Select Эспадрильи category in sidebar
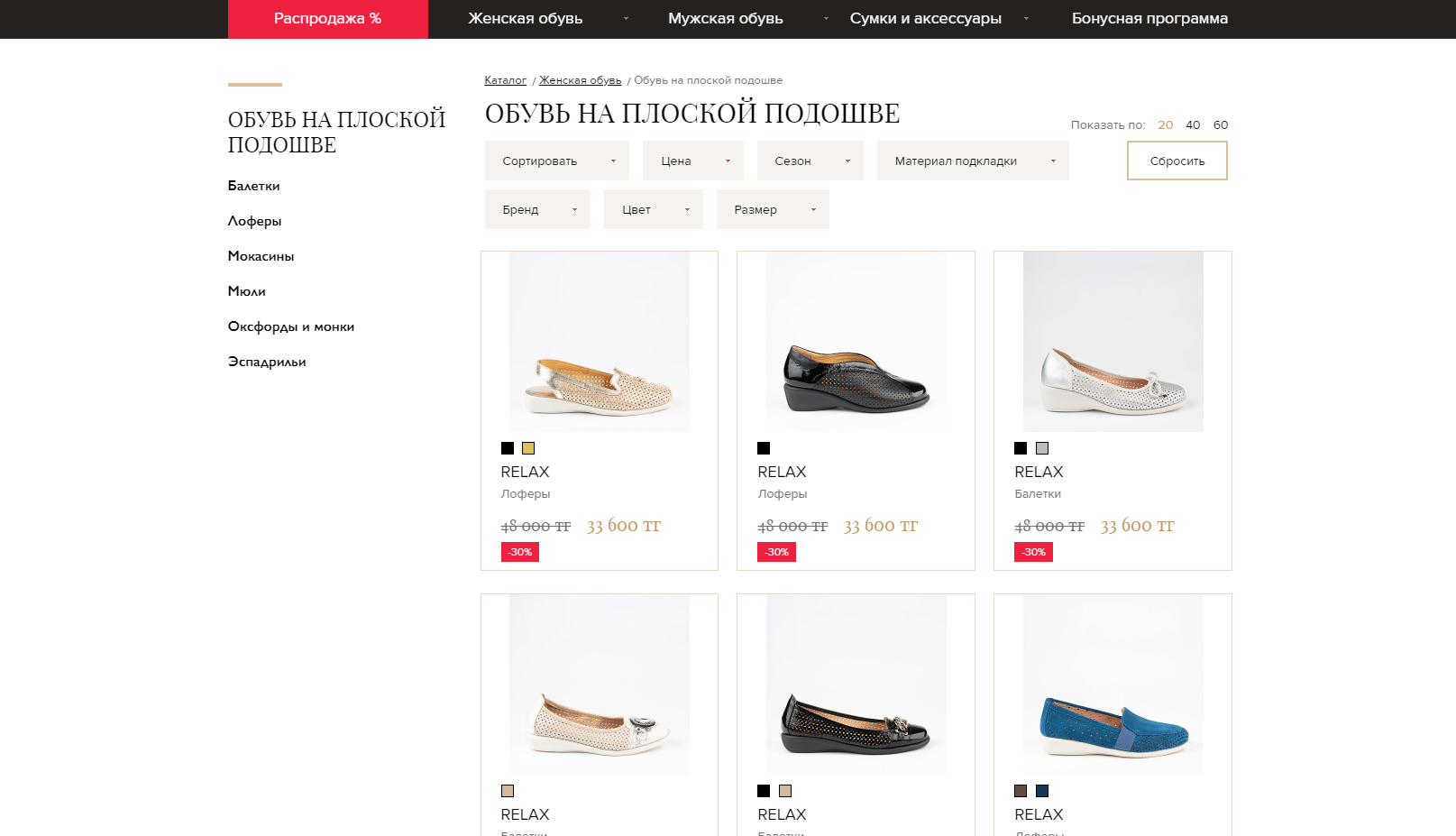The image size is (1456, 836). click(x=267, y=362)
